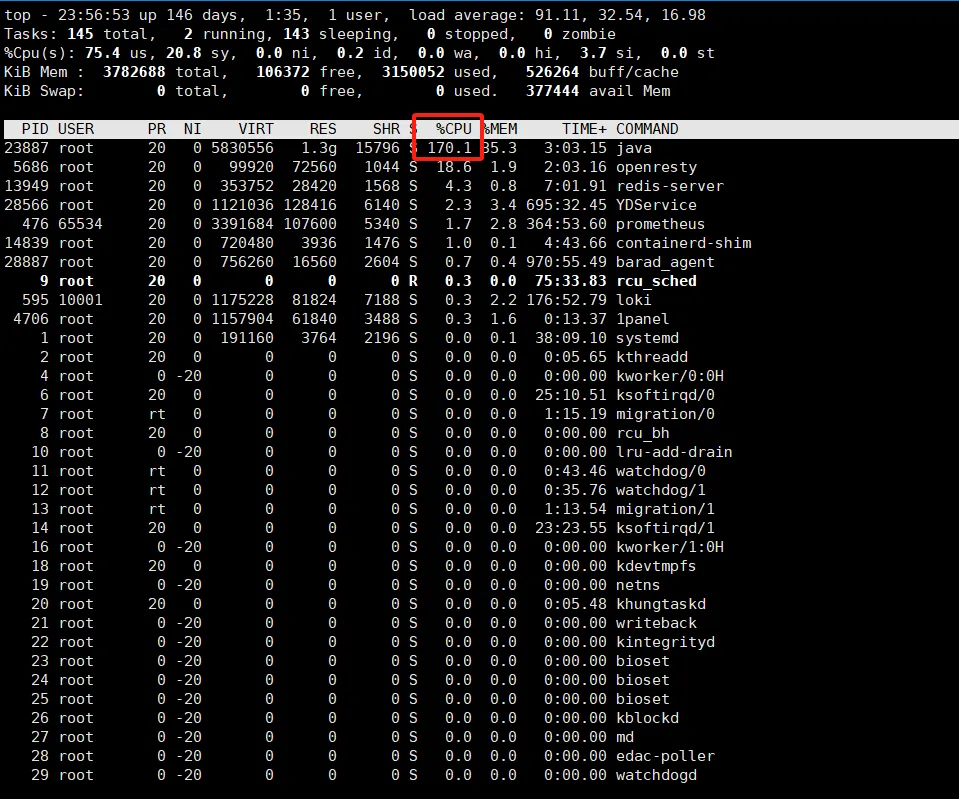Click the systemd process name
This screenshot has height=799, width=959.
pos(647,338)
